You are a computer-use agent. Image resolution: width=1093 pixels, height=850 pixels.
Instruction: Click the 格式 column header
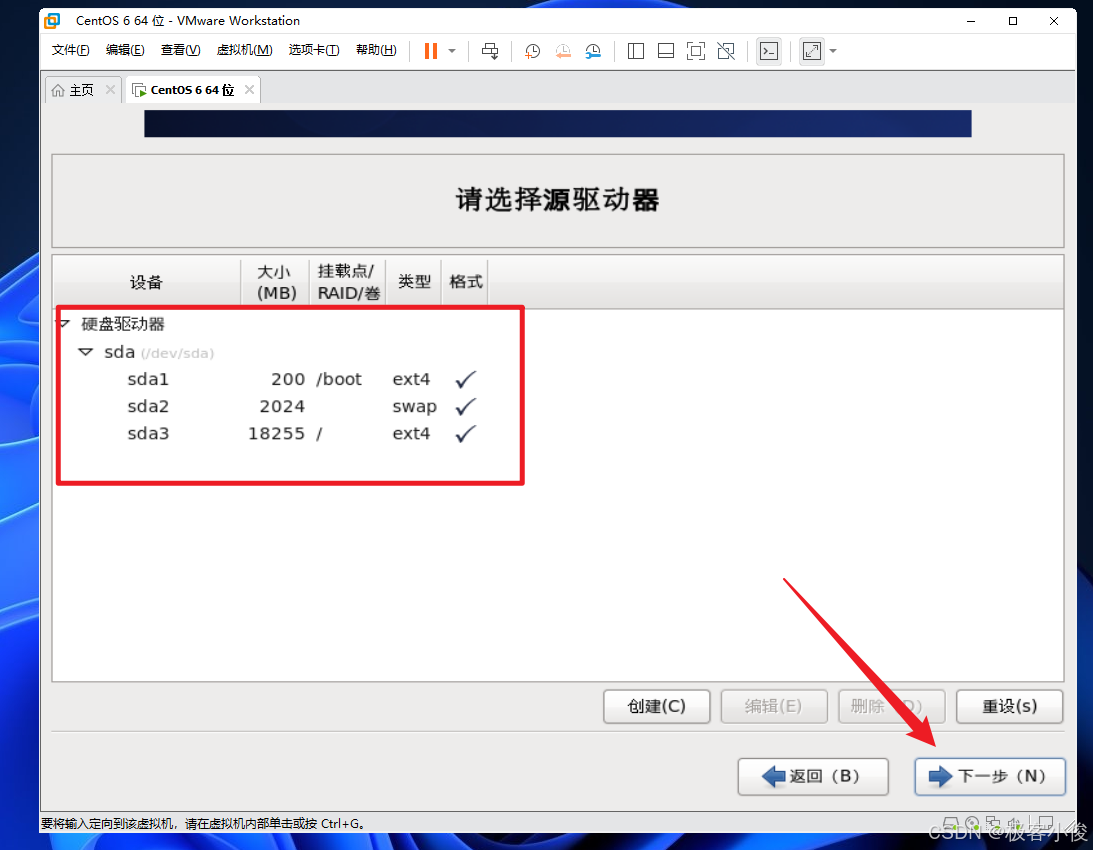click(x=466, y=282)
